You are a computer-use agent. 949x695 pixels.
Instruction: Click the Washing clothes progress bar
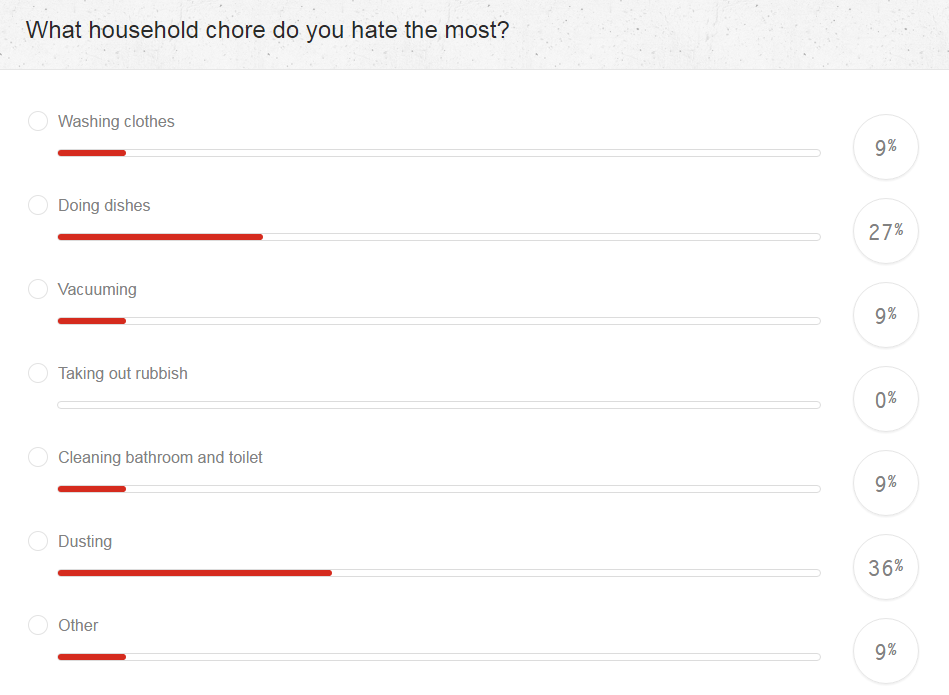tap(440, 152)
